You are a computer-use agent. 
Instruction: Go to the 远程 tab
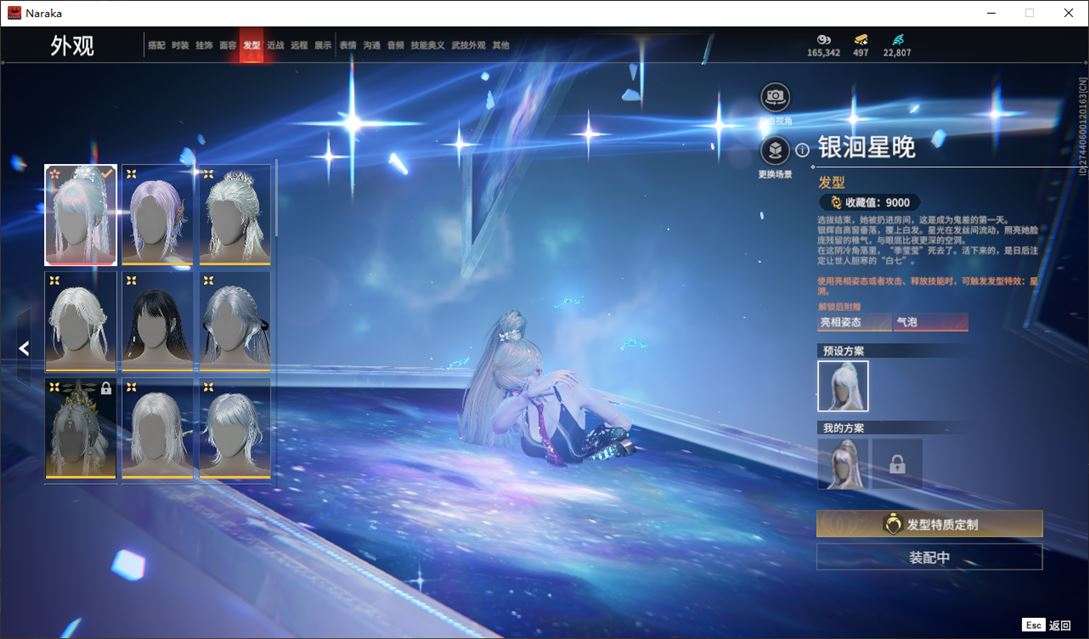coord(299,45)
